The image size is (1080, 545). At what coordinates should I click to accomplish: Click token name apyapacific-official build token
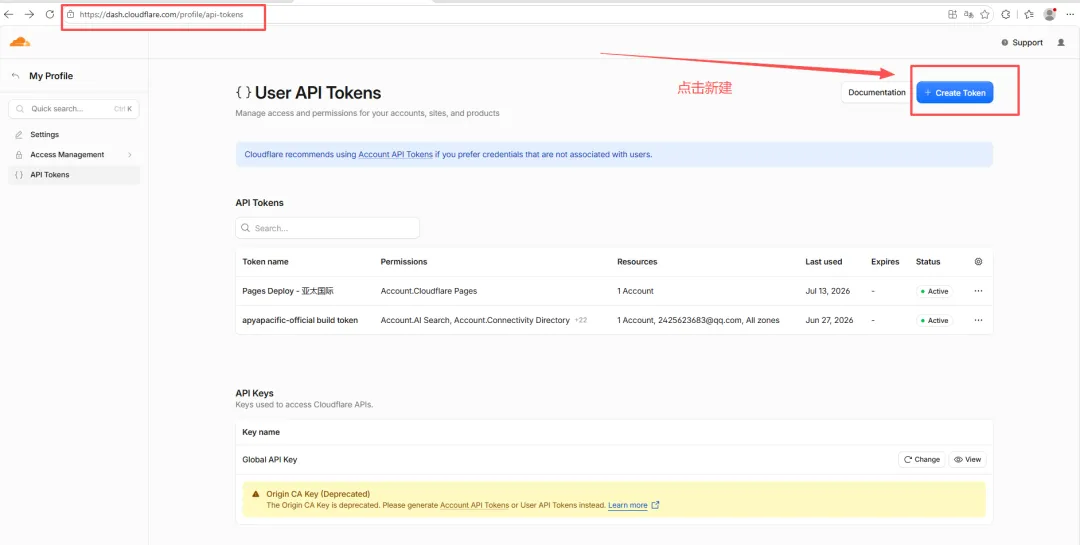coord(300,320)
